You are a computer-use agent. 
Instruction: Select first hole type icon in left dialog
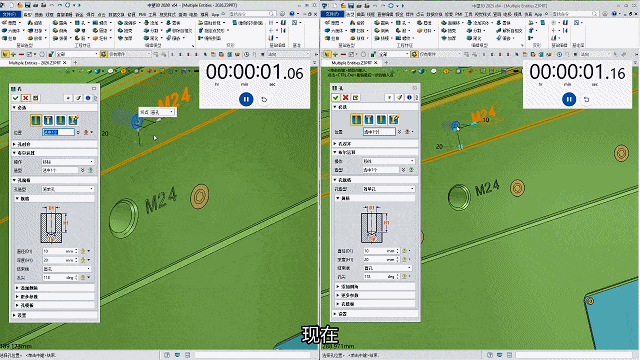(36, 120)
